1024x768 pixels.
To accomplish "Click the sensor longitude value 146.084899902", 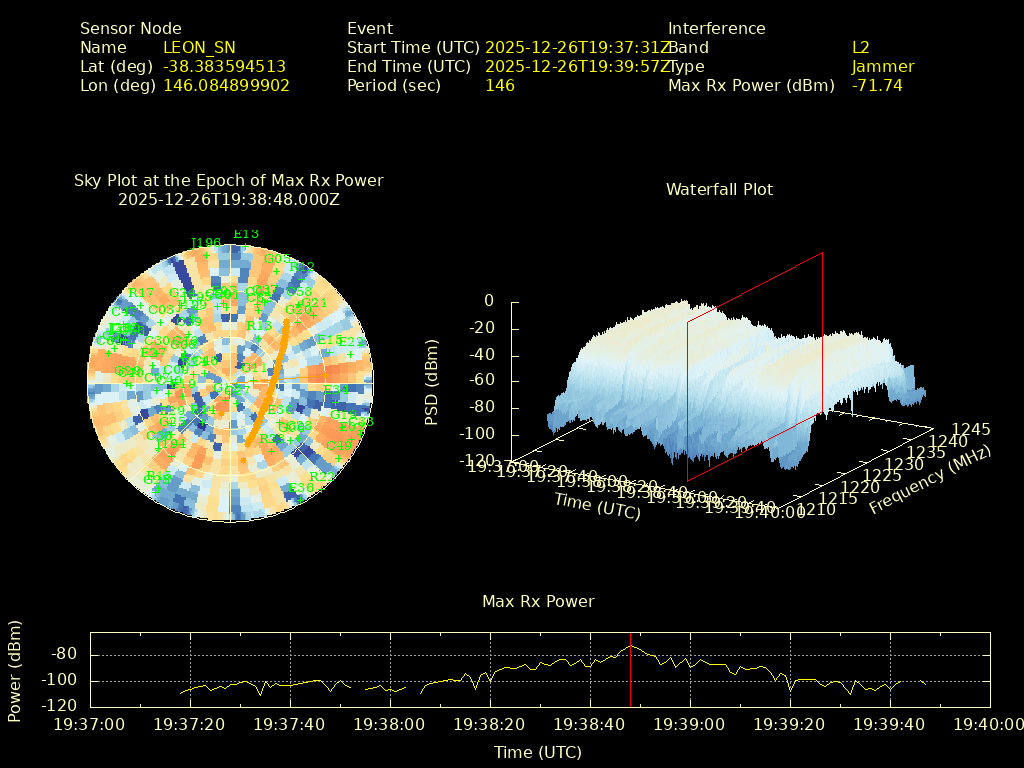I will click(226, 85).
